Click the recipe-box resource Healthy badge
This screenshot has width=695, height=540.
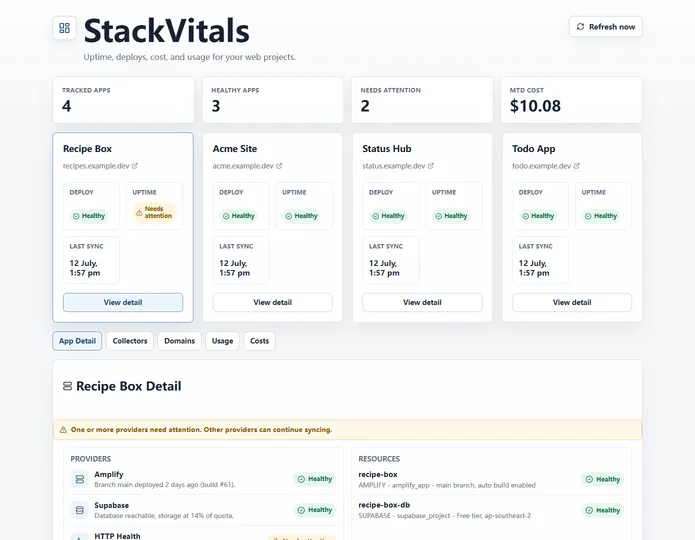pos(603,479)
